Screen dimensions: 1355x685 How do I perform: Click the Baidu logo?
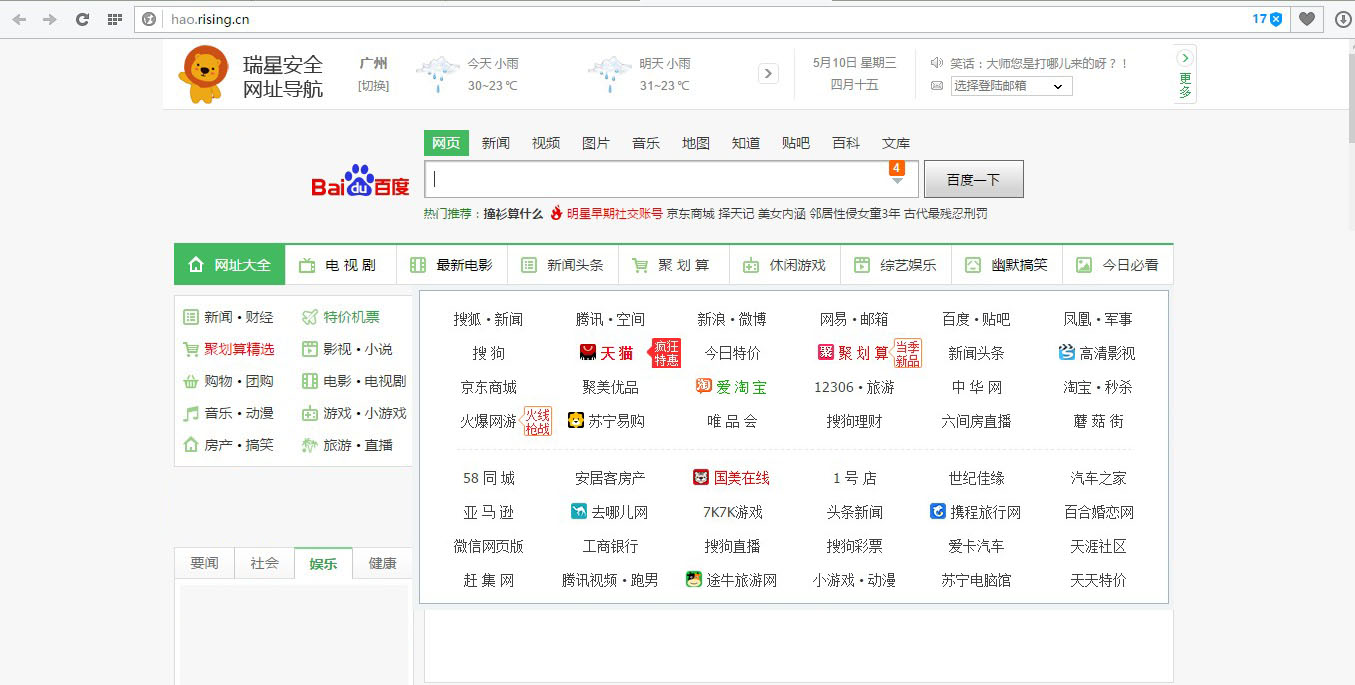click(x=361, y=182)
